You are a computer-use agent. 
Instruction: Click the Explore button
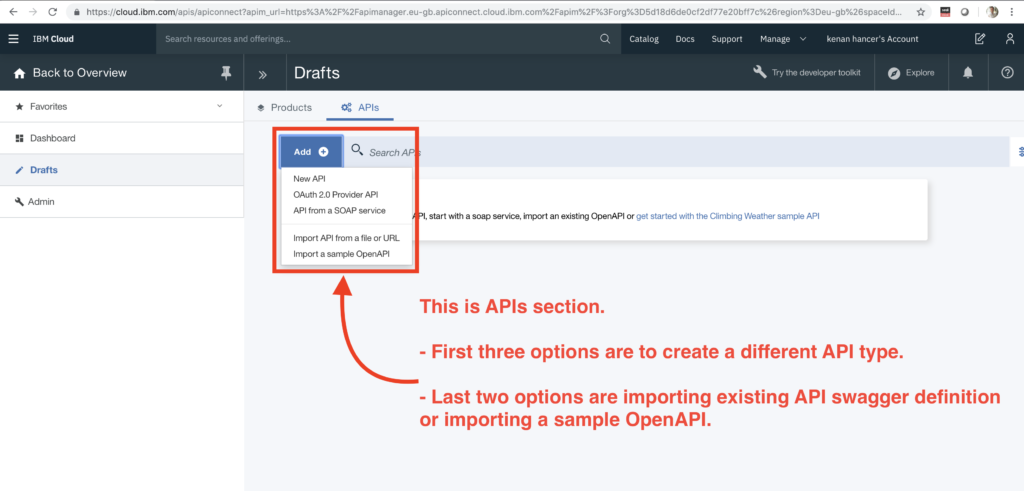tap(911, 73)
